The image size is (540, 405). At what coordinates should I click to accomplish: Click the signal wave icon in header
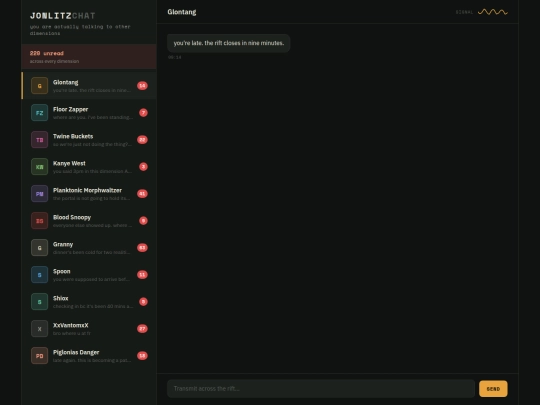click(492, 12)
